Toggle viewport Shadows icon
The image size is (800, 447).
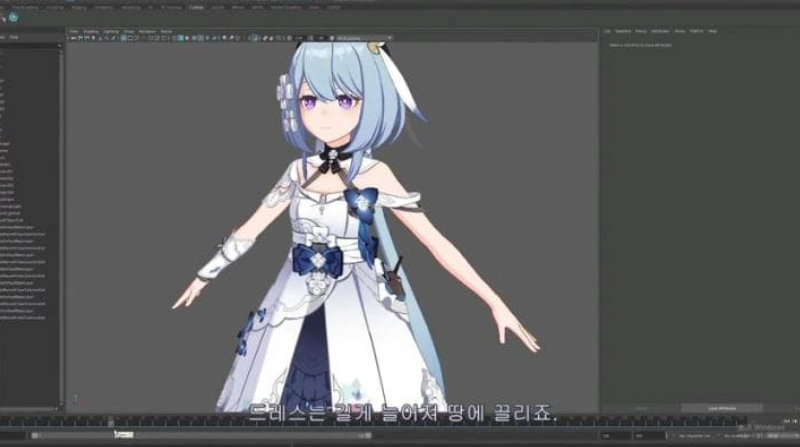(x=214, y=38)
